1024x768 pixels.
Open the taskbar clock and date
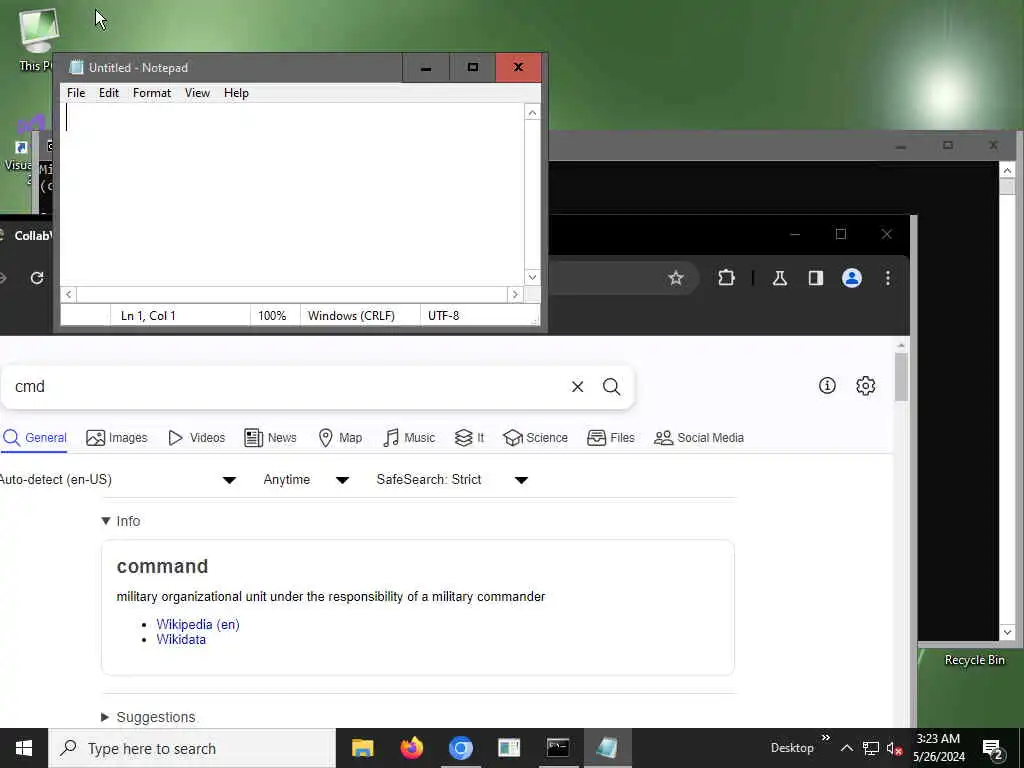(x=938, y=748)
